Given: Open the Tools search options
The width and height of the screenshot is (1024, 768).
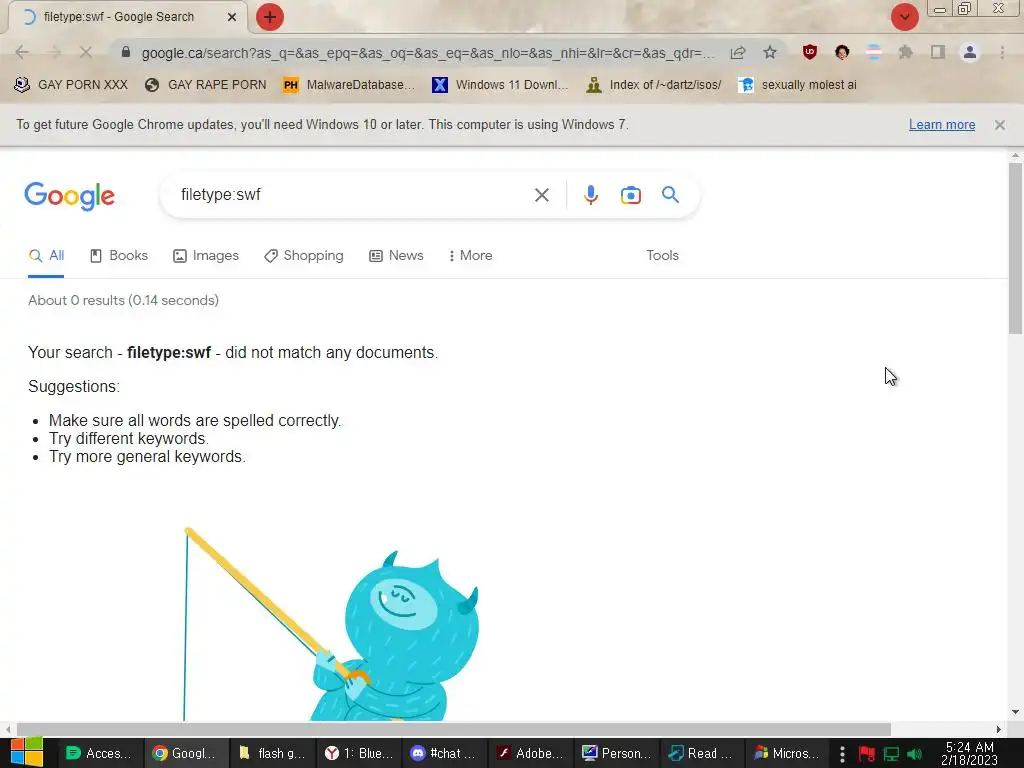Looking at the screenshot, I should point(662,255).
